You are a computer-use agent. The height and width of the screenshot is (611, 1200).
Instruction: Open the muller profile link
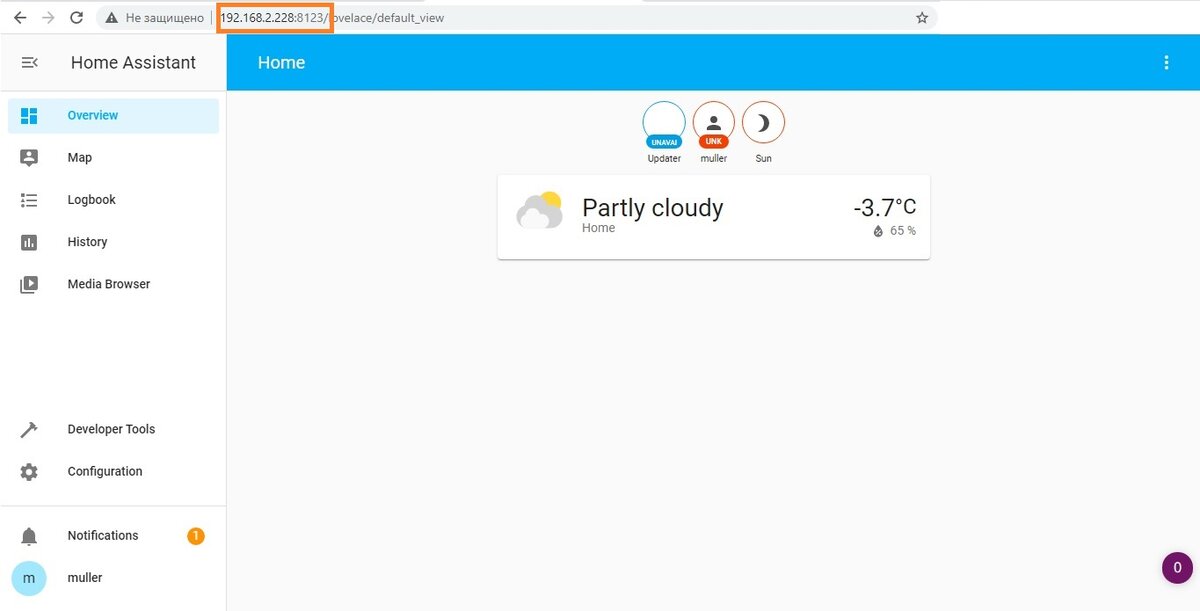113,578
